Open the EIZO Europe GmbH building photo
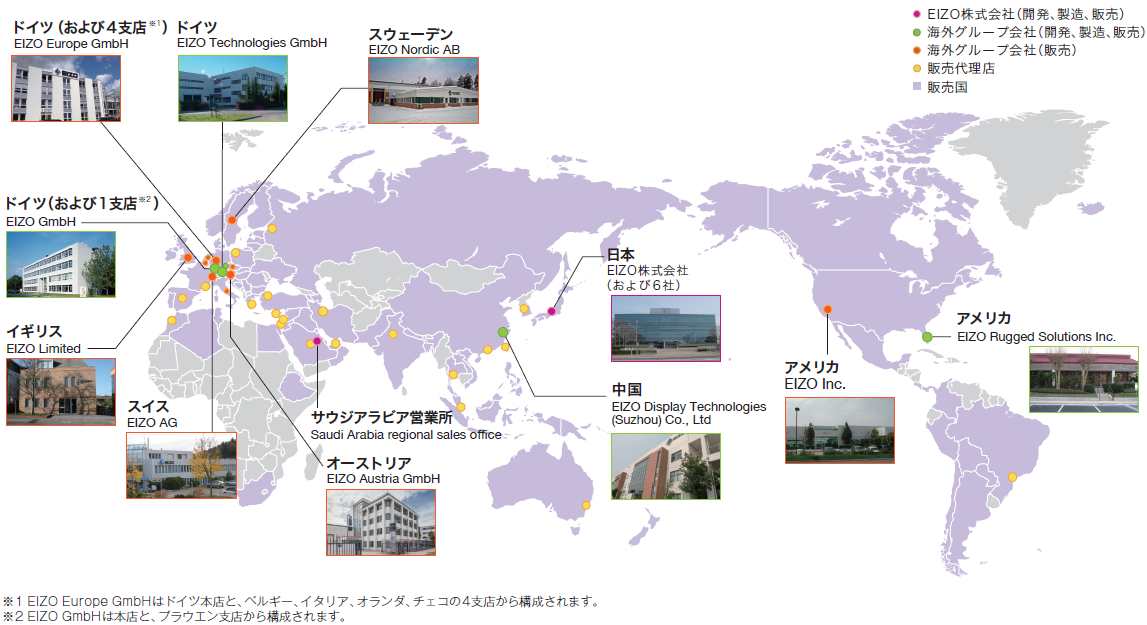1147x625 pixels. 66,89
